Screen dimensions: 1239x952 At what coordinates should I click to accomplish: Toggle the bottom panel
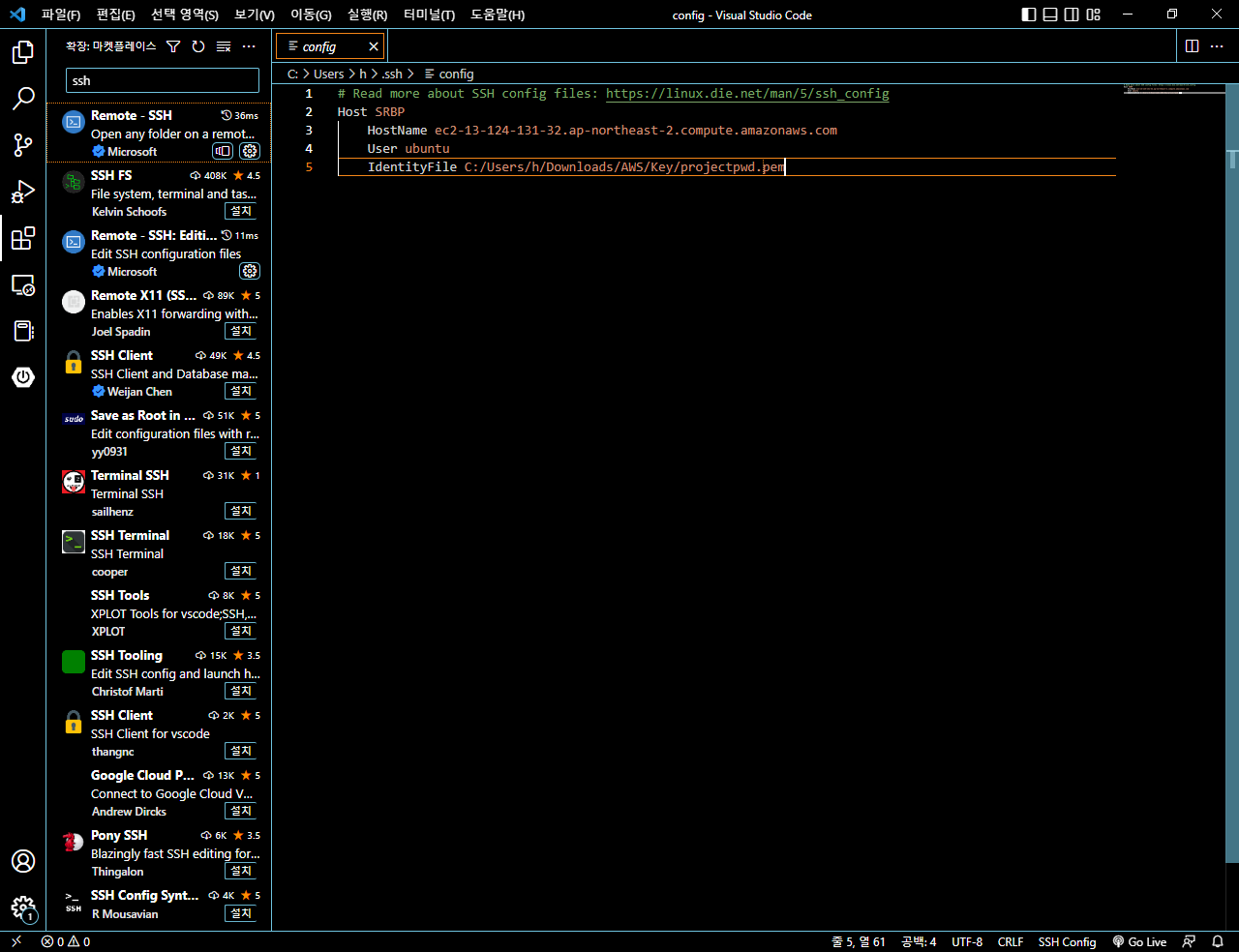pos(1050,15)
